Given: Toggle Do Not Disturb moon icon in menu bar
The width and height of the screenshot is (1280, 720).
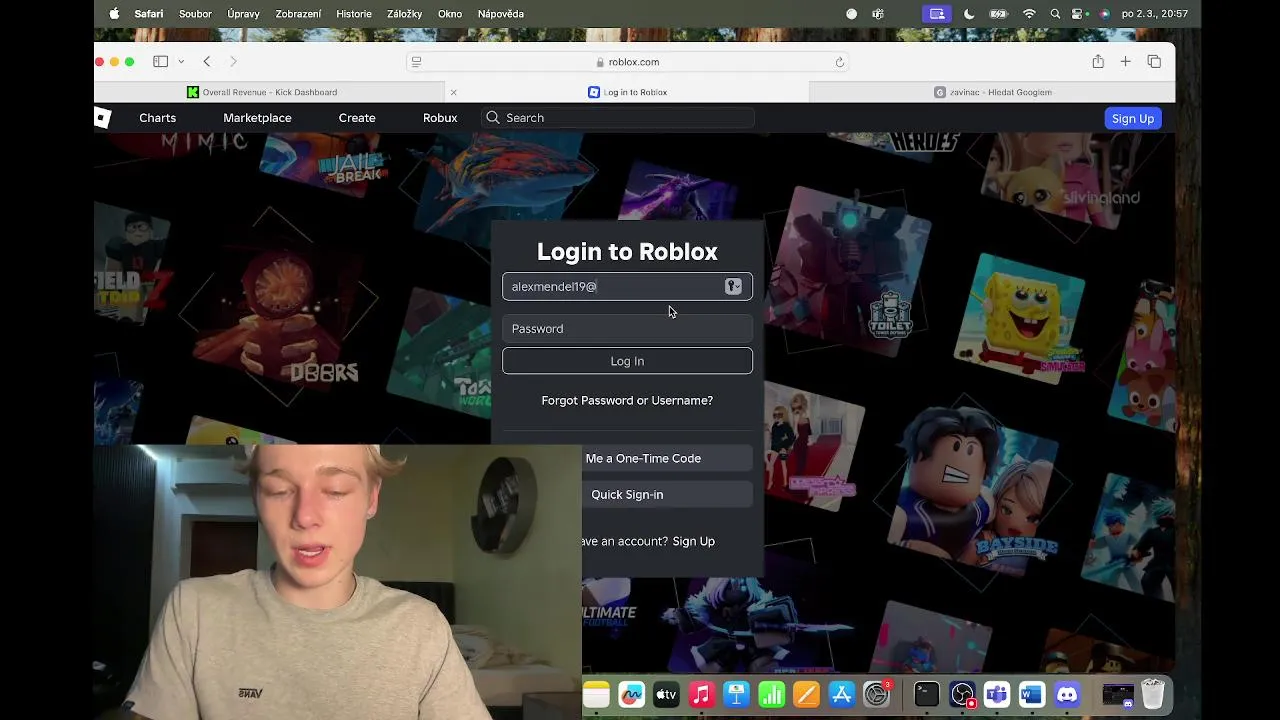Looking at the screenshot, I should coord(969,14).
